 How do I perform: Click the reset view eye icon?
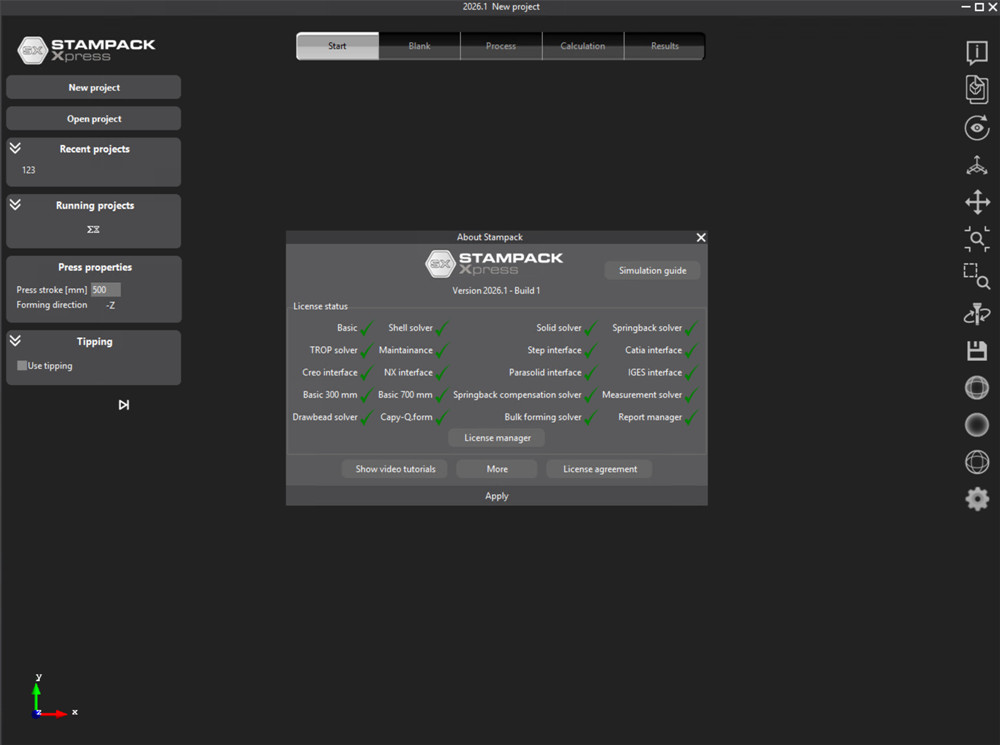tap(976, 128)
